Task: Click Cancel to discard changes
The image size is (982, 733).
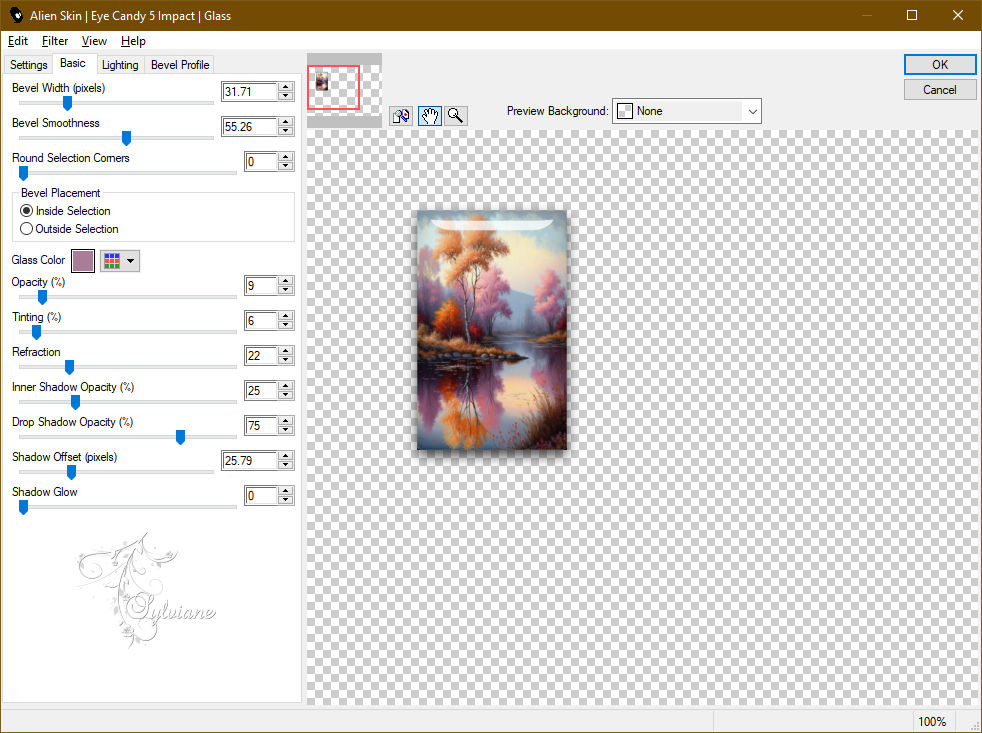Action: coord(939,90)
